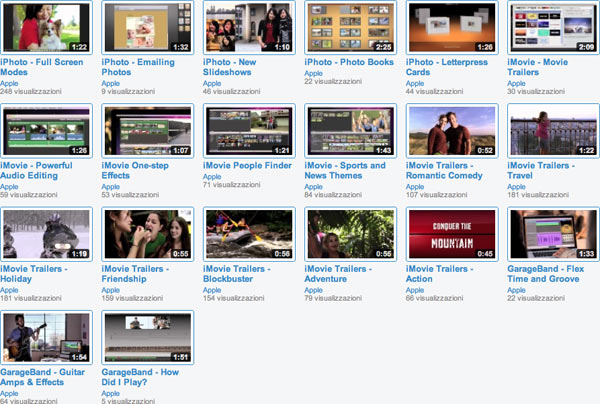Open the iMovie Trailers - Holiday thumbnail
600x404 pixels.
[46, 234]
